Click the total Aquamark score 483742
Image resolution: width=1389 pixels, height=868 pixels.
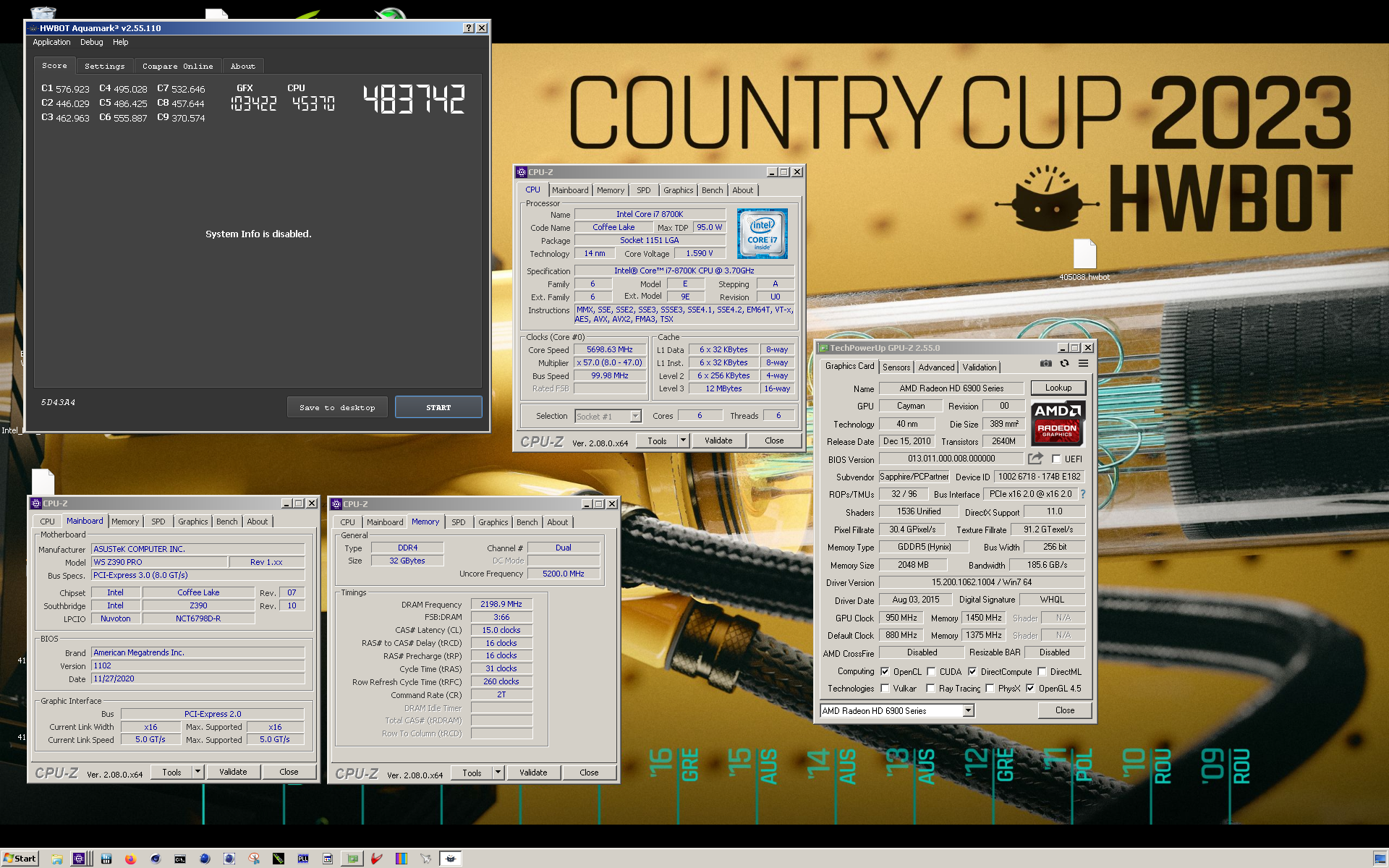coord(415,99)
